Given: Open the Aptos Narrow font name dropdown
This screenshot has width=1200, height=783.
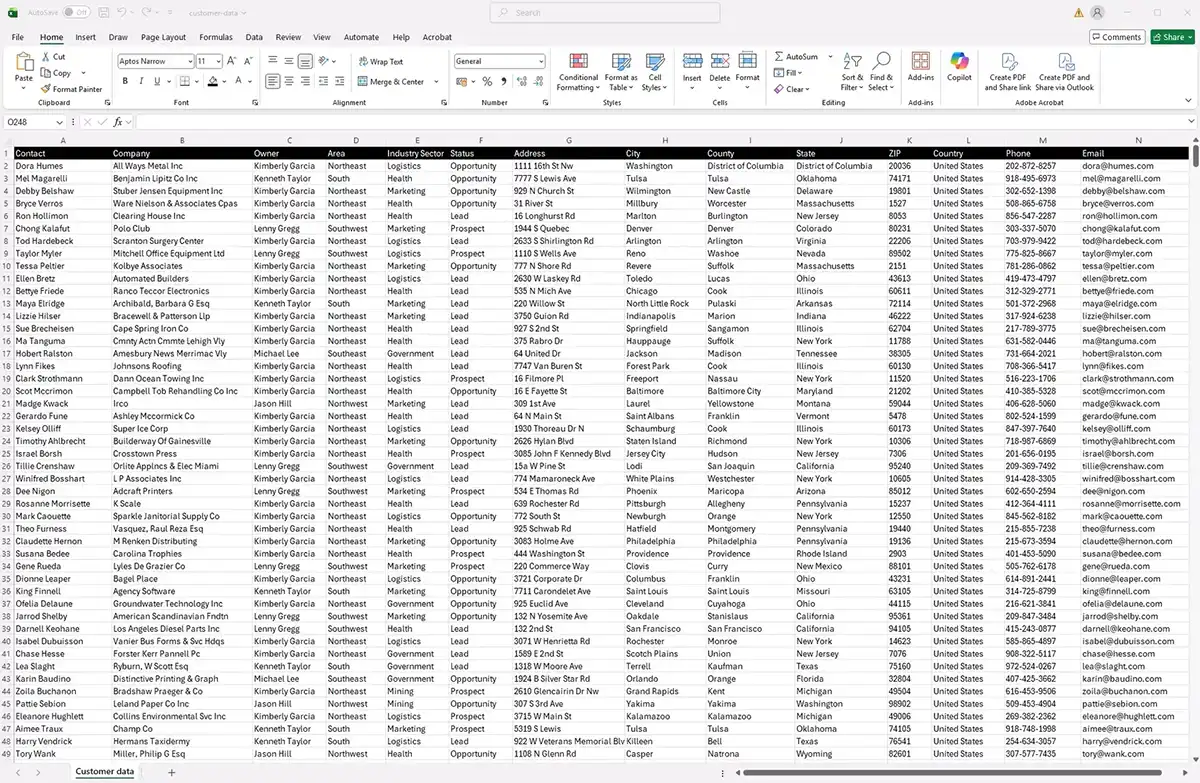Looking at the screenshot, I should click(x=189, y=61).
